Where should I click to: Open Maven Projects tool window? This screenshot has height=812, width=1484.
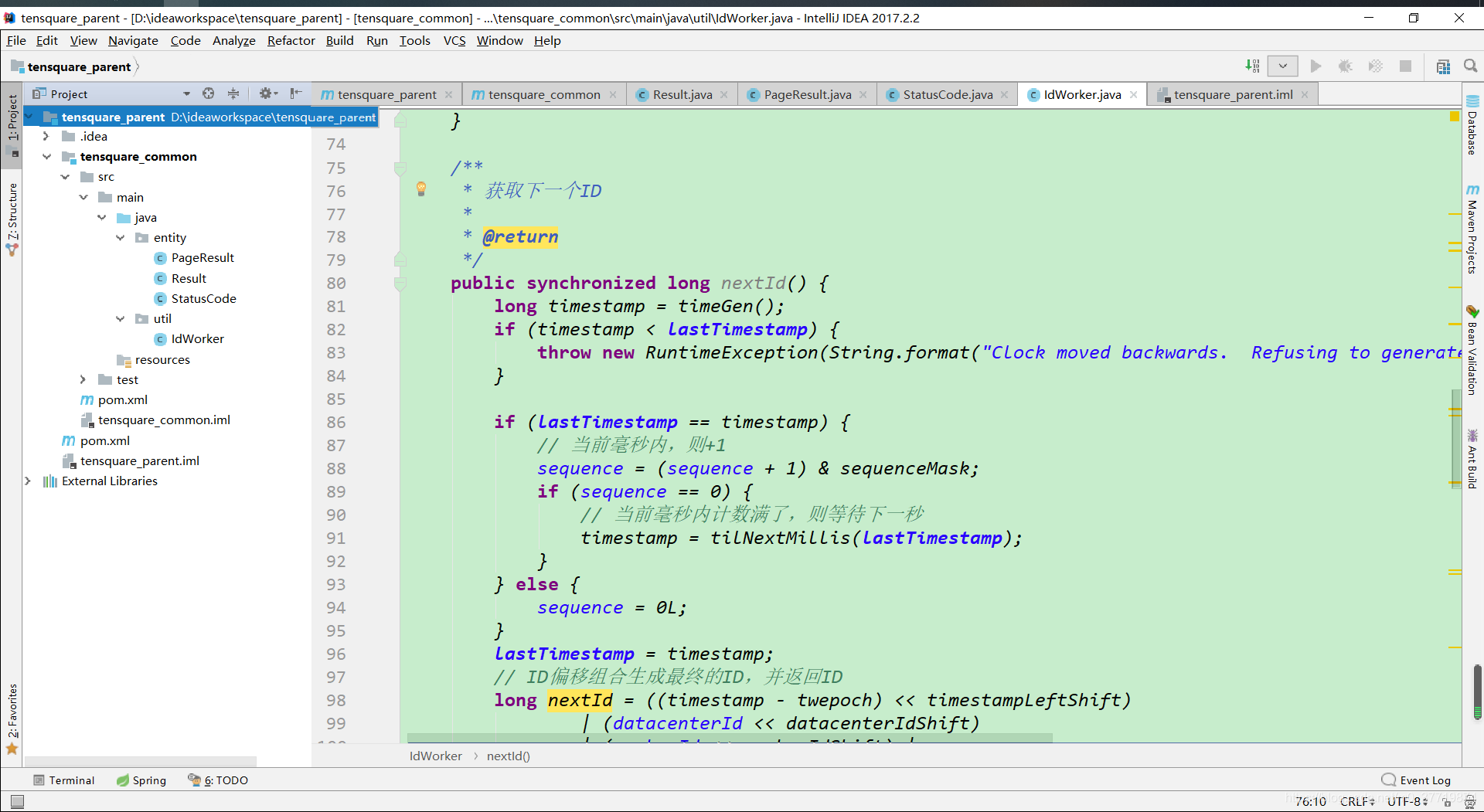[1472, 229]
